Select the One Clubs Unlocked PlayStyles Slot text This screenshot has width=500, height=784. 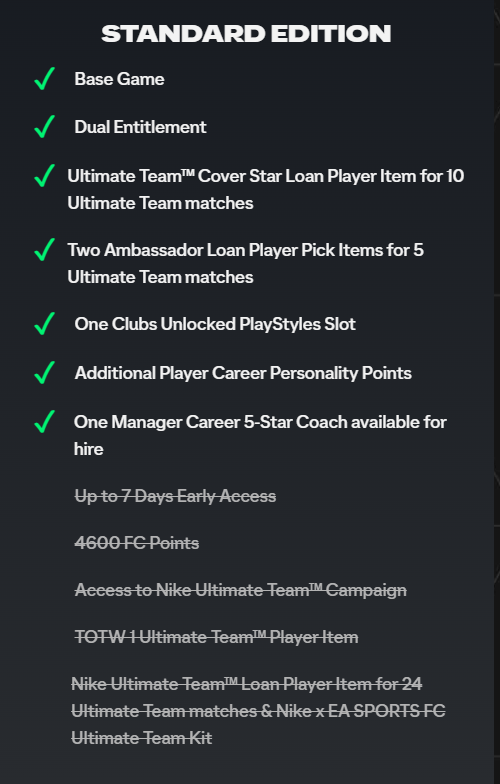215,324
